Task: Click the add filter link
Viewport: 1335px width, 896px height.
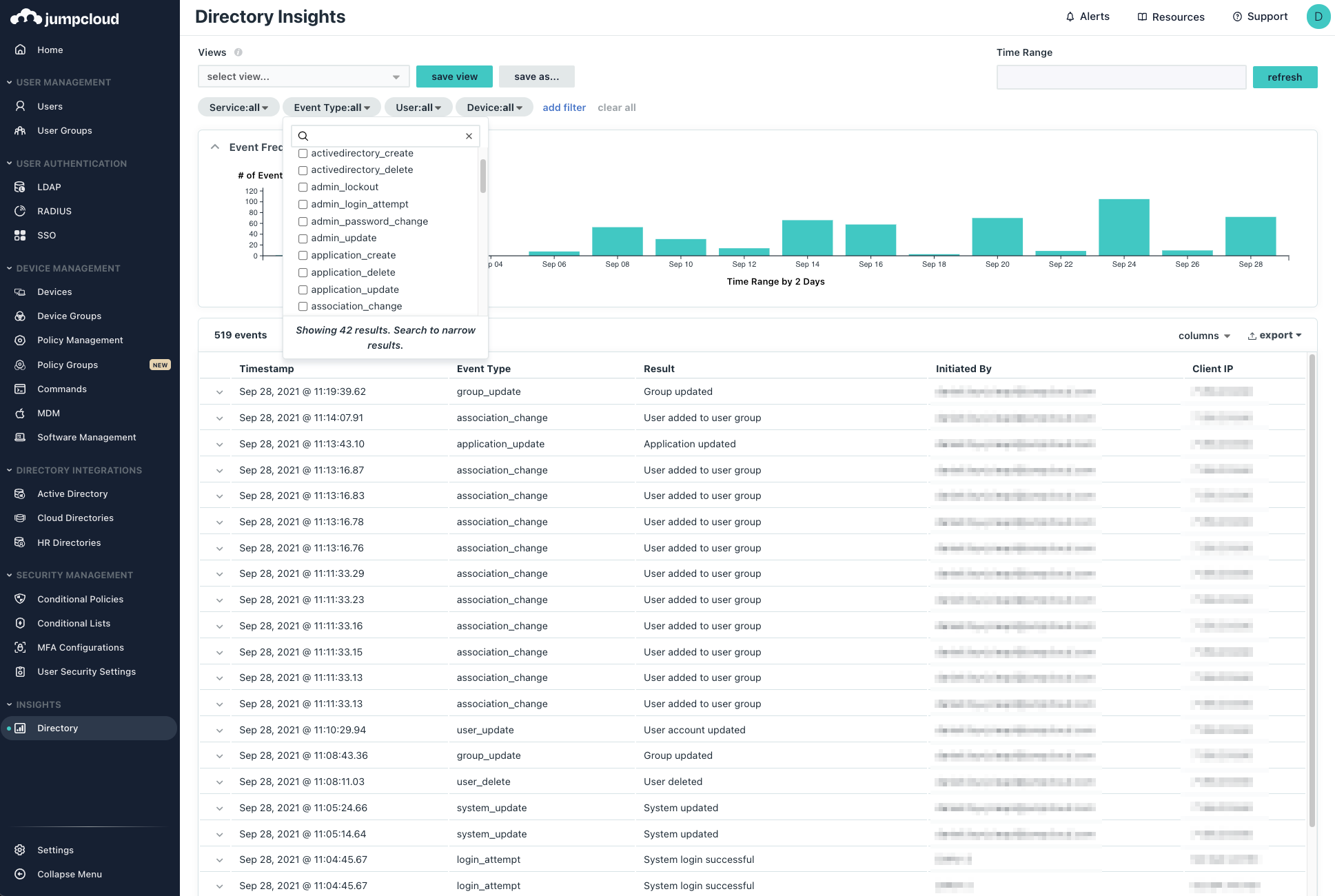Action: 564,108
